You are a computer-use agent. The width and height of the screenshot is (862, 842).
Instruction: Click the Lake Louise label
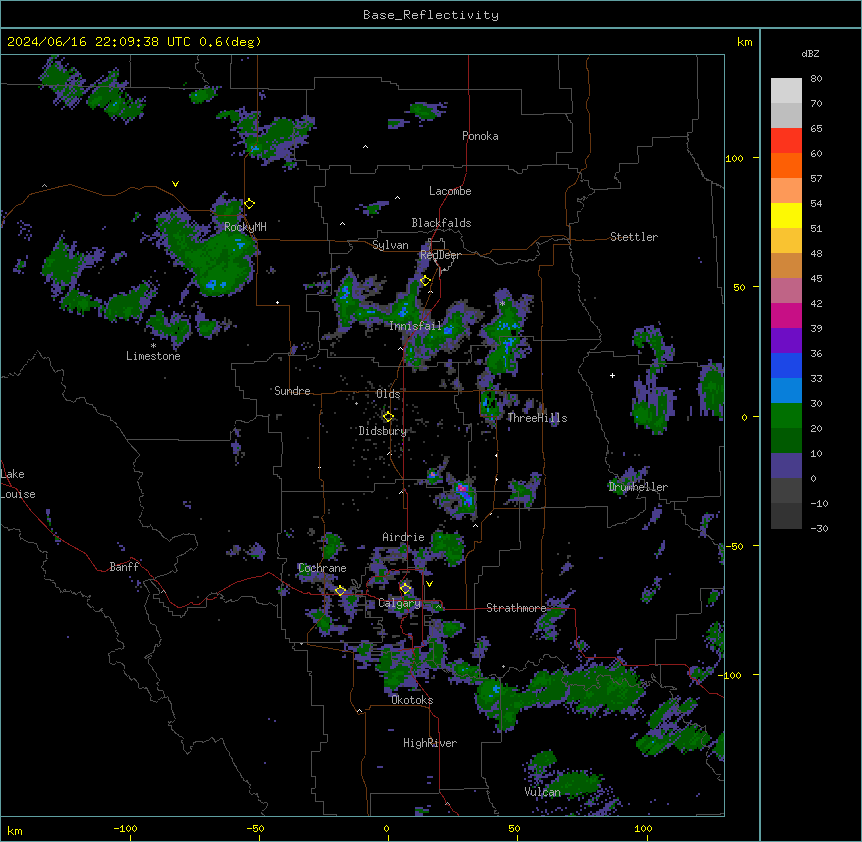point(18,484)
